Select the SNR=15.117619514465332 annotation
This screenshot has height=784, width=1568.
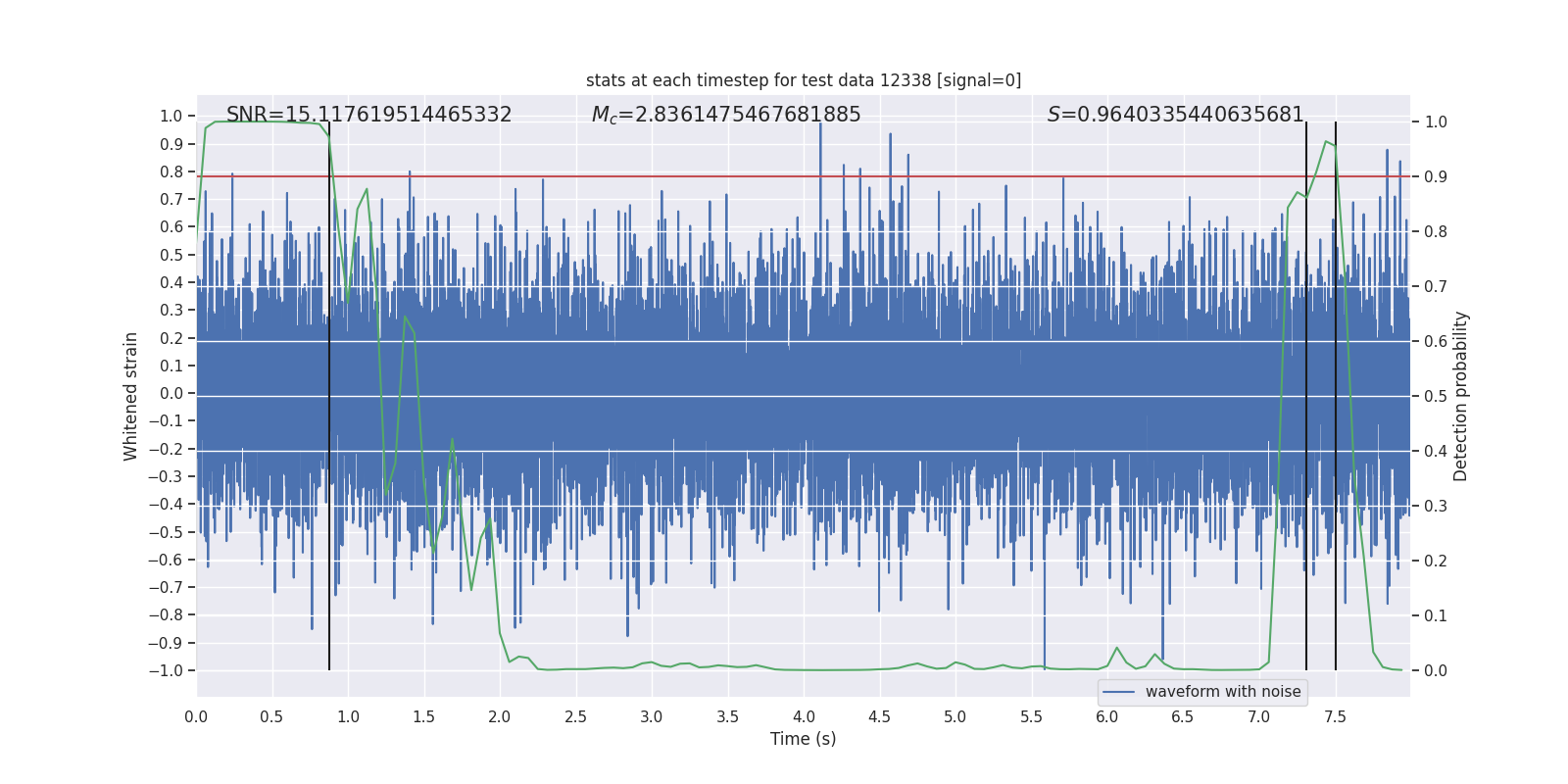(x=369, y=115)
